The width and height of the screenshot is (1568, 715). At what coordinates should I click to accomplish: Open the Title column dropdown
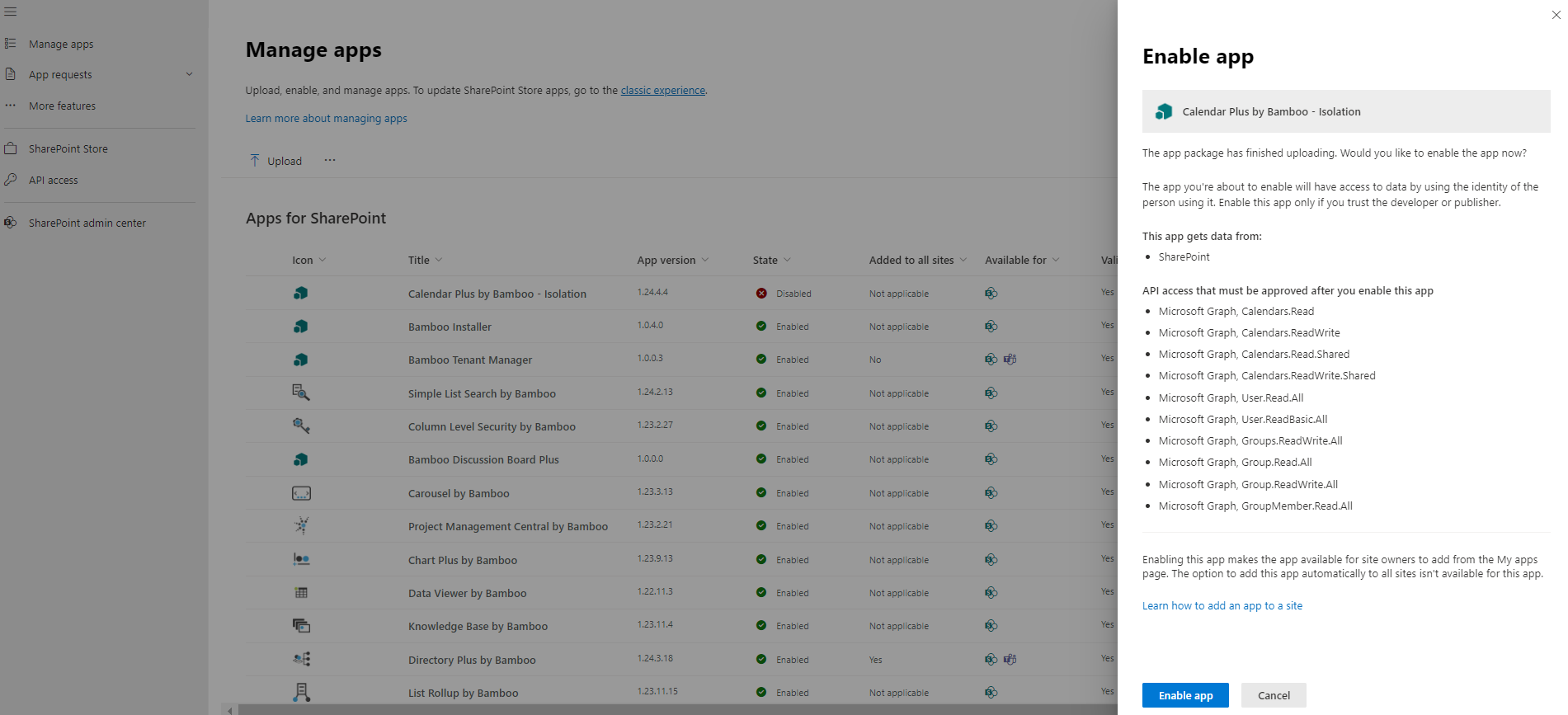pyautogui.click(x=439, y=260)
